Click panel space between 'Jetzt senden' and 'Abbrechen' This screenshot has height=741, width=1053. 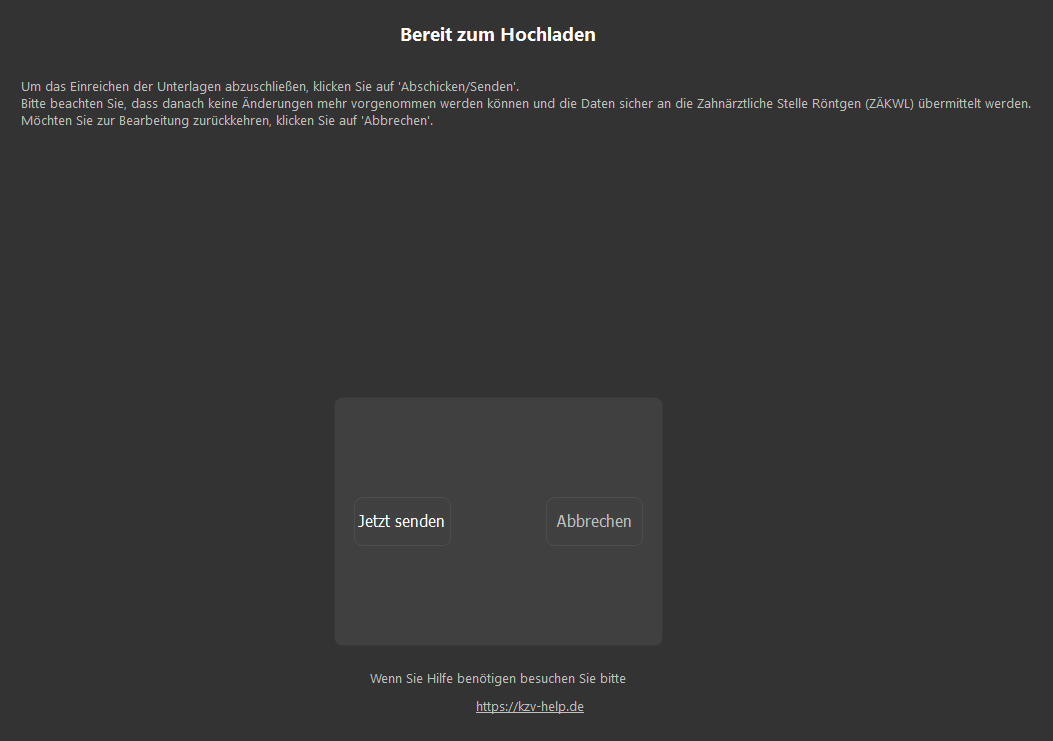(498, 521)
